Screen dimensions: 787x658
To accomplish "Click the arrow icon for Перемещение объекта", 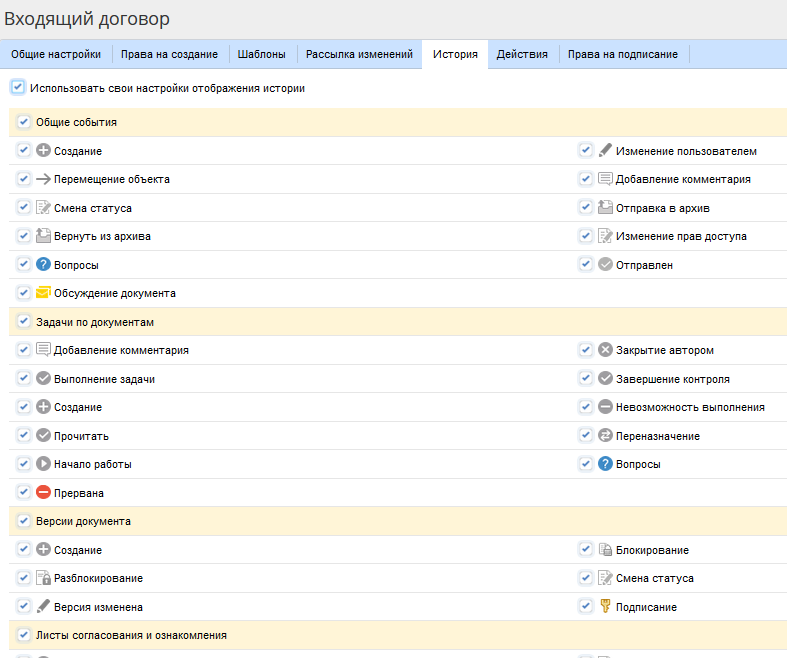I will pyautogui.click(x=43, y=180).
